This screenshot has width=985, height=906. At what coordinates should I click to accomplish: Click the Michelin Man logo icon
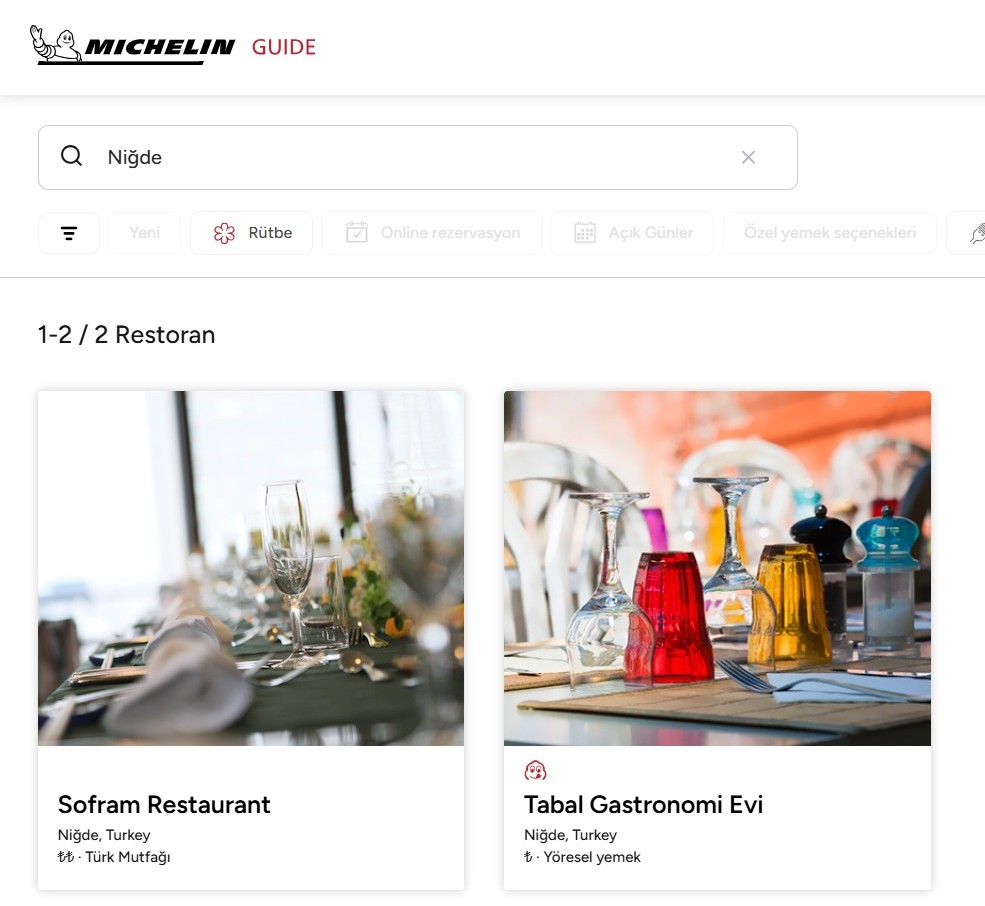(x=56, y=44)
